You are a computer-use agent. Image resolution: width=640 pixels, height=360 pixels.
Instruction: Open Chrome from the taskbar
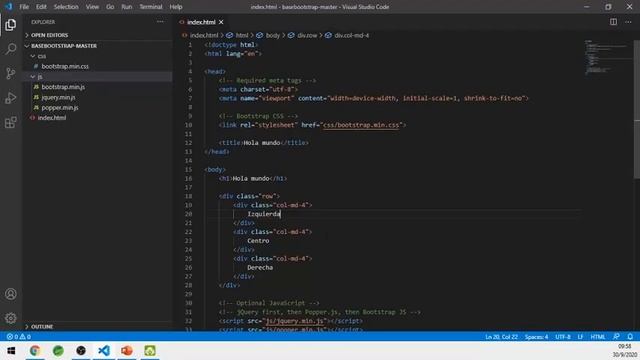coord(35,351)
